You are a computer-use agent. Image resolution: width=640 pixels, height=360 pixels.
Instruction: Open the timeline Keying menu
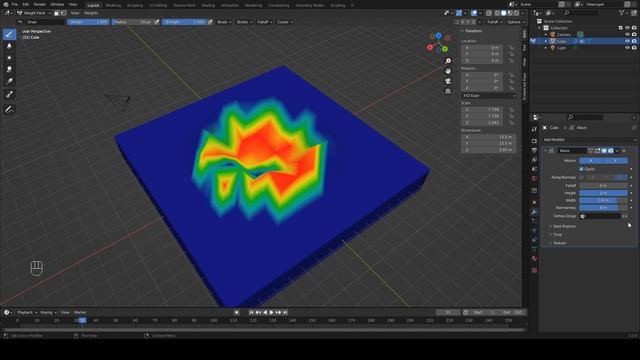pyautogui.click(x=48, y=312)
